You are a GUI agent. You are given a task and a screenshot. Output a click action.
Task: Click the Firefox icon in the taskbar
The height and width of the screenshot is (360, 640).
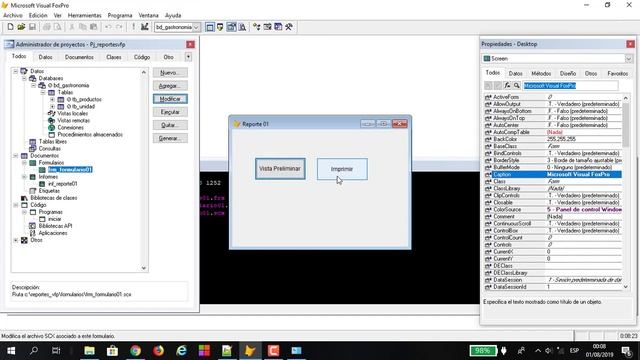[x=158, y=351]
